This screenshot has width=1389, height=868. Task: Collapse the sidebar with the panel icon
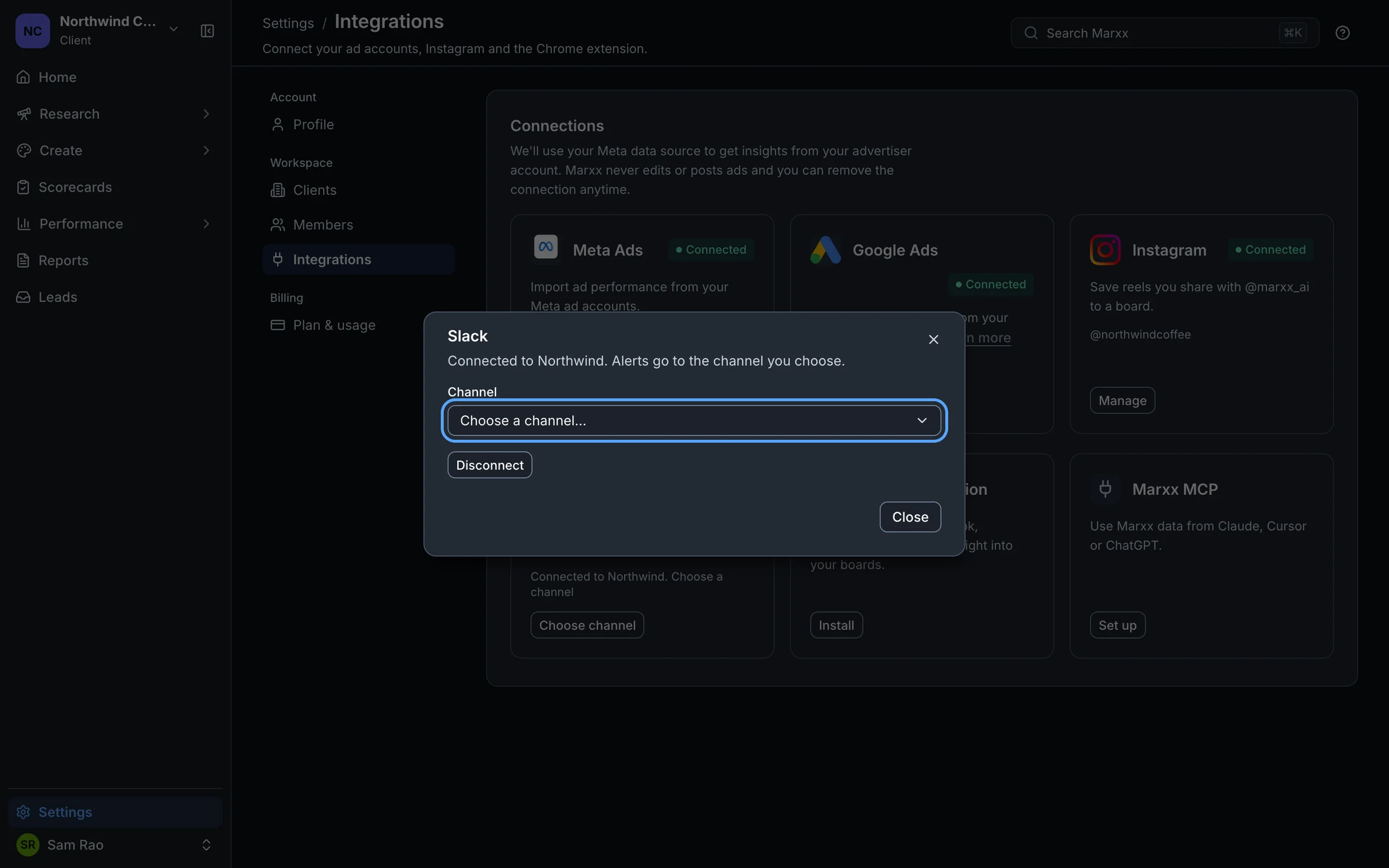[x=207, y=31]
